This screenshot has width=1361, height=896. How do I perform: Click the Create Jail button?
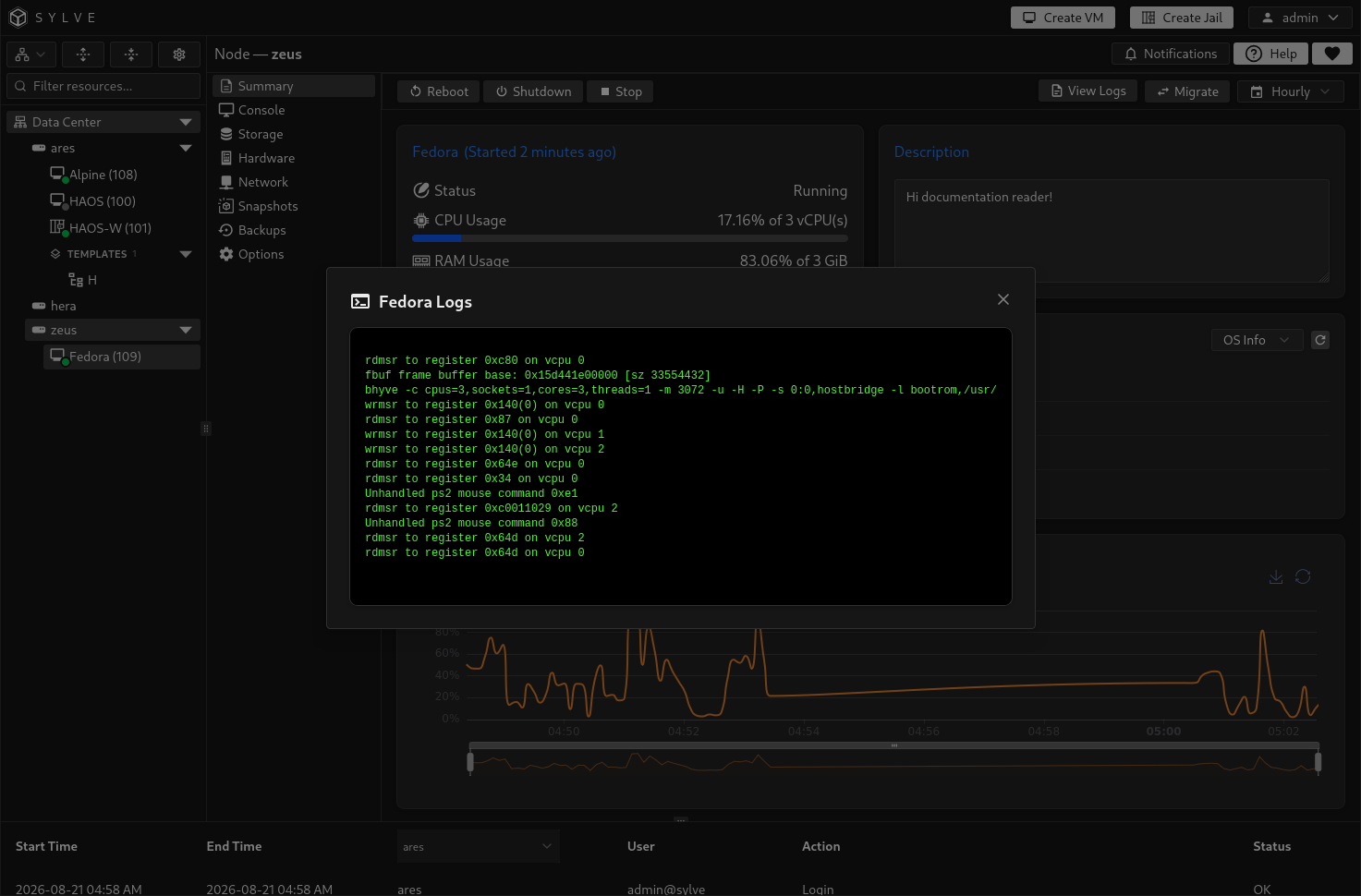pyautogui.click(x=1182, y=18)
